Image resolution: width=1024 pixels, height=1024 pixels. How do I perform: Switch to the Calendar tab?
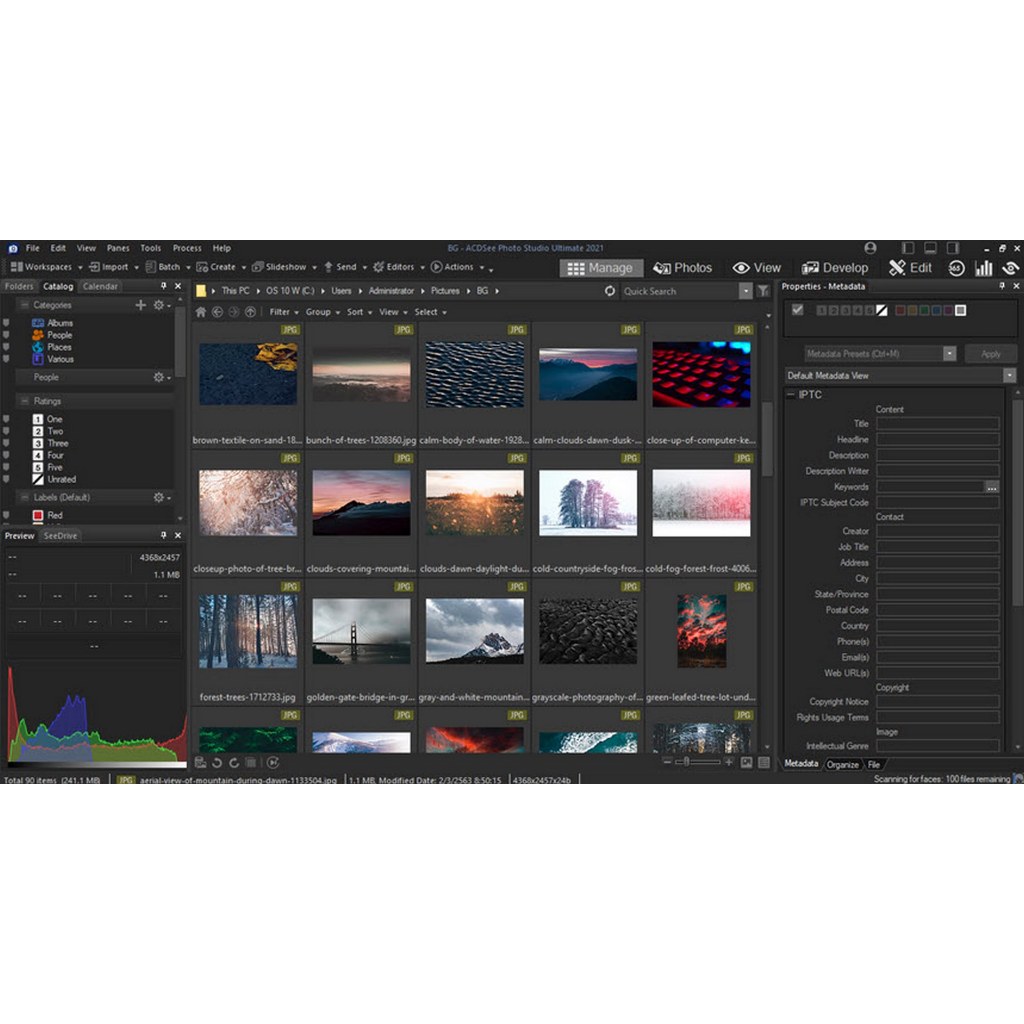pyautogui.click(x=100, y=285)
